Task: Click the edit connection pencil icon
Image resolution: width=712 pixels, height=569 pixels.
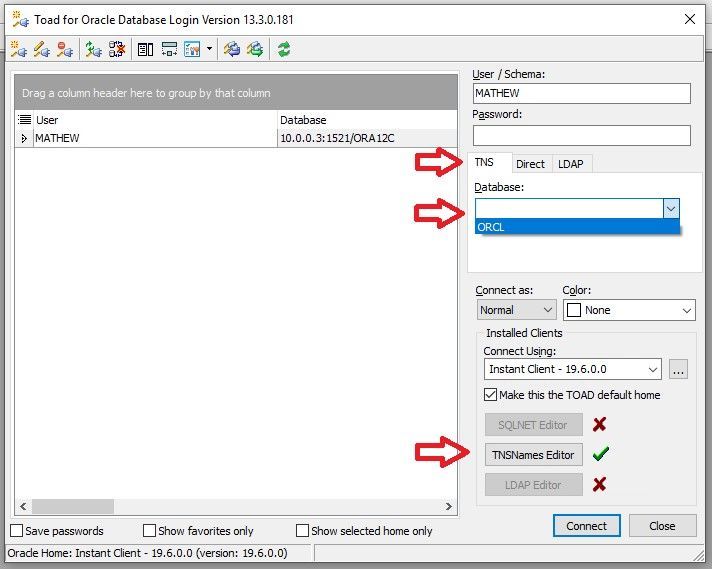Action: 42,49
